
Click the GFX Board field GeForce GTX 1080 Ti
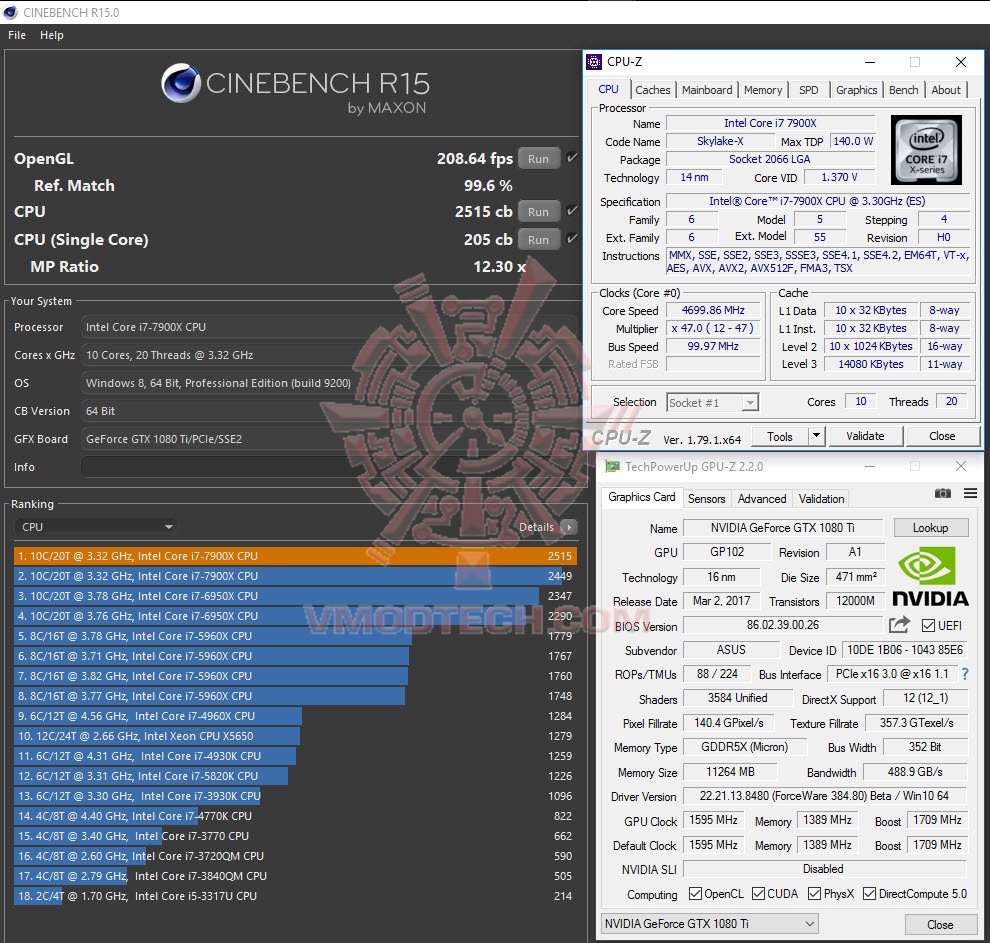328,439
